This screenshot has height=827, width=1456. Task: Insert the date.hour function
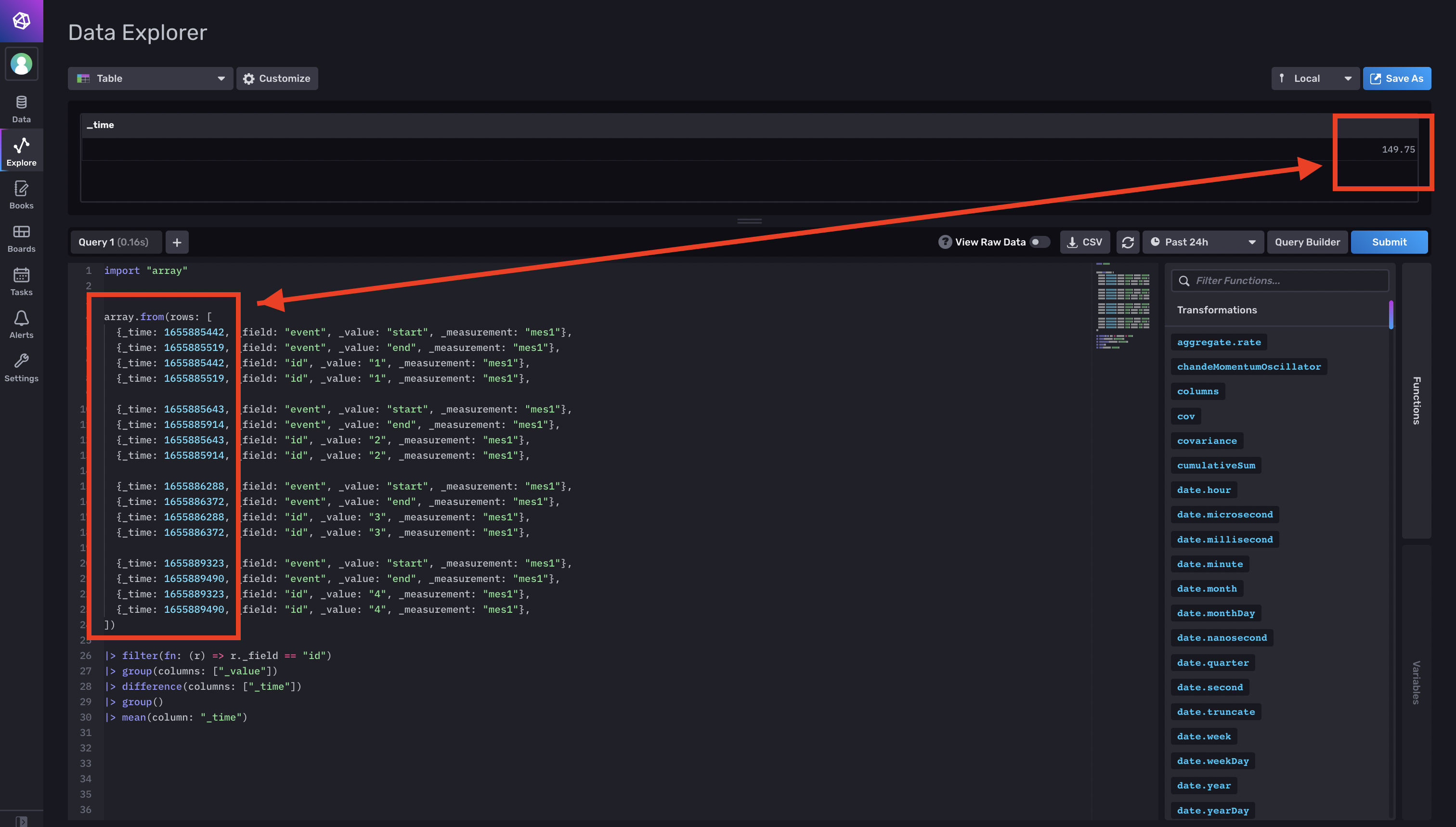1204,490
